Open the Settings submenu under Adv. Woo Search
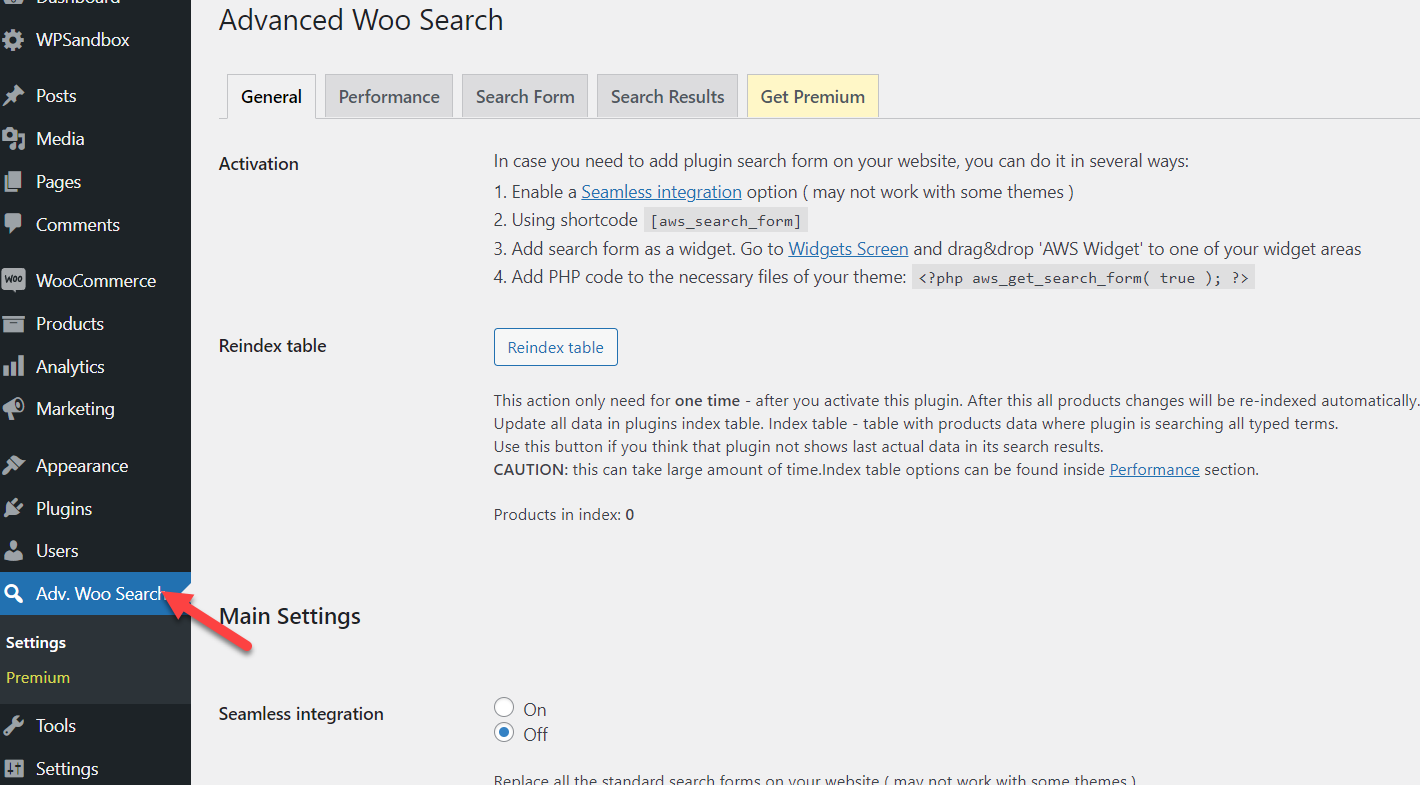The height and width of the screenshot is (785, 1420). [x=36, y=643]
